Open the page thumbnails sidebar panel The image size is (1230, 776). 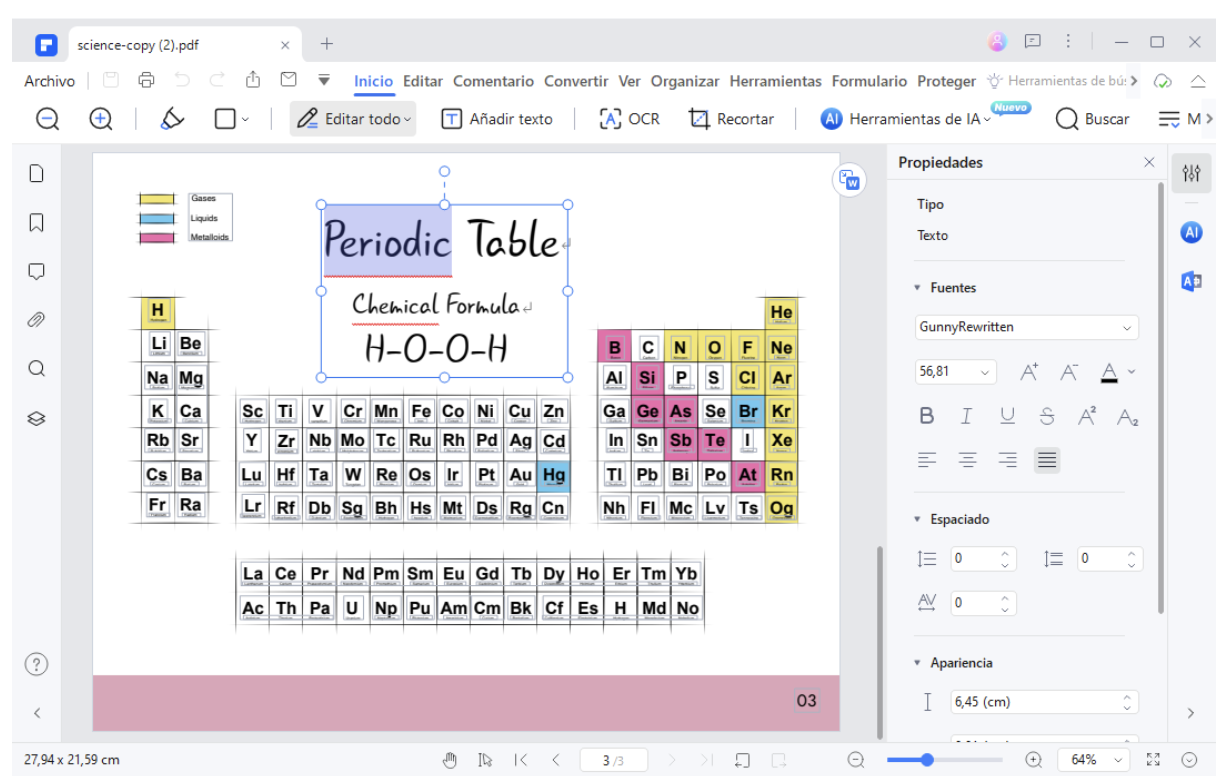pos(37,173)
